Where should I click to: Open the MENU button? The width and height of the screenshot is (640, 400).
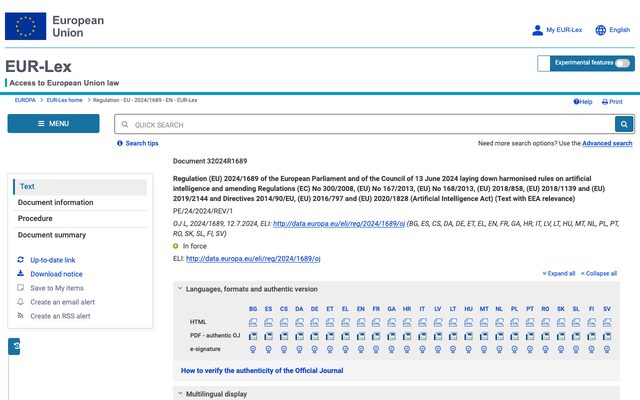click(53, 123)
